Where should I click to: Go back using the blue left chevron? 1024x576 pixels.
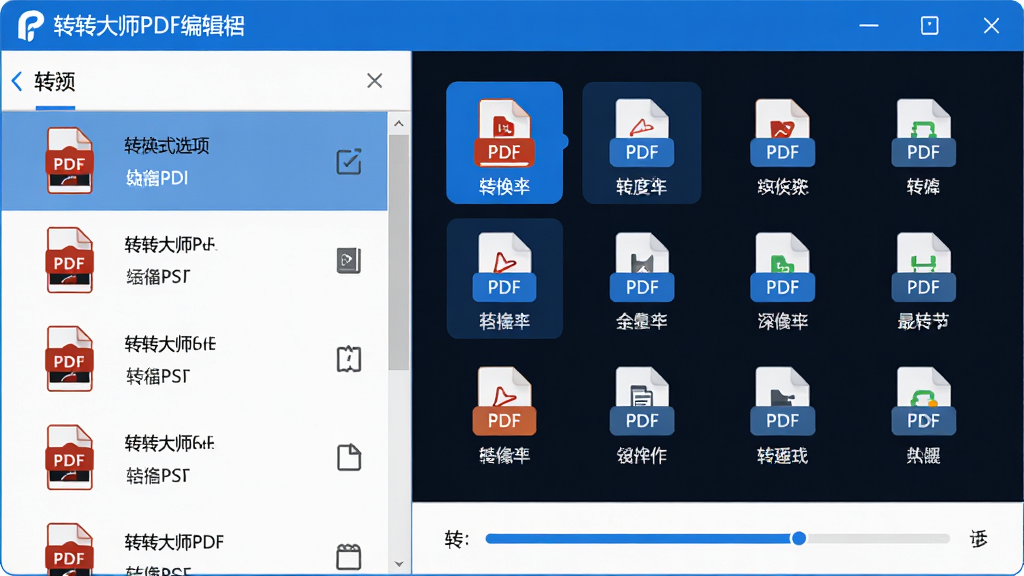17,82
